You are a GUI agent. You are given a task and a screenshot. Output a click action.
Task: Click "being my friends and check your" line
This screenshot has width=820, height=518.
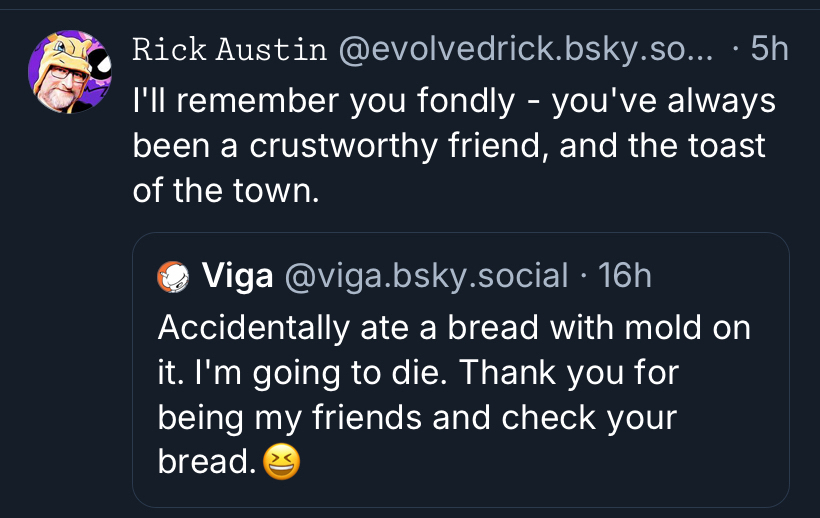(x=417, y=418)
